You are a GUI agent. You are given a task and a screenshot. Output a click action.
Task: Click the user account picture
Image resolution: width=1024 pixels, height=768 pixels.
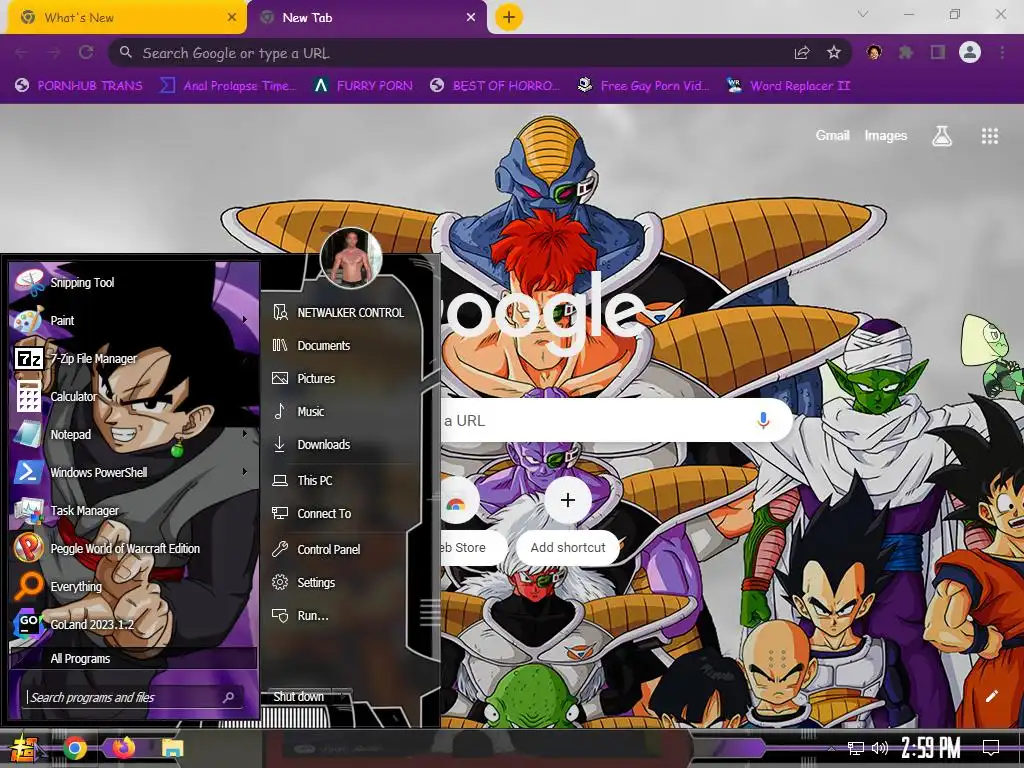(x=351, y=259)
